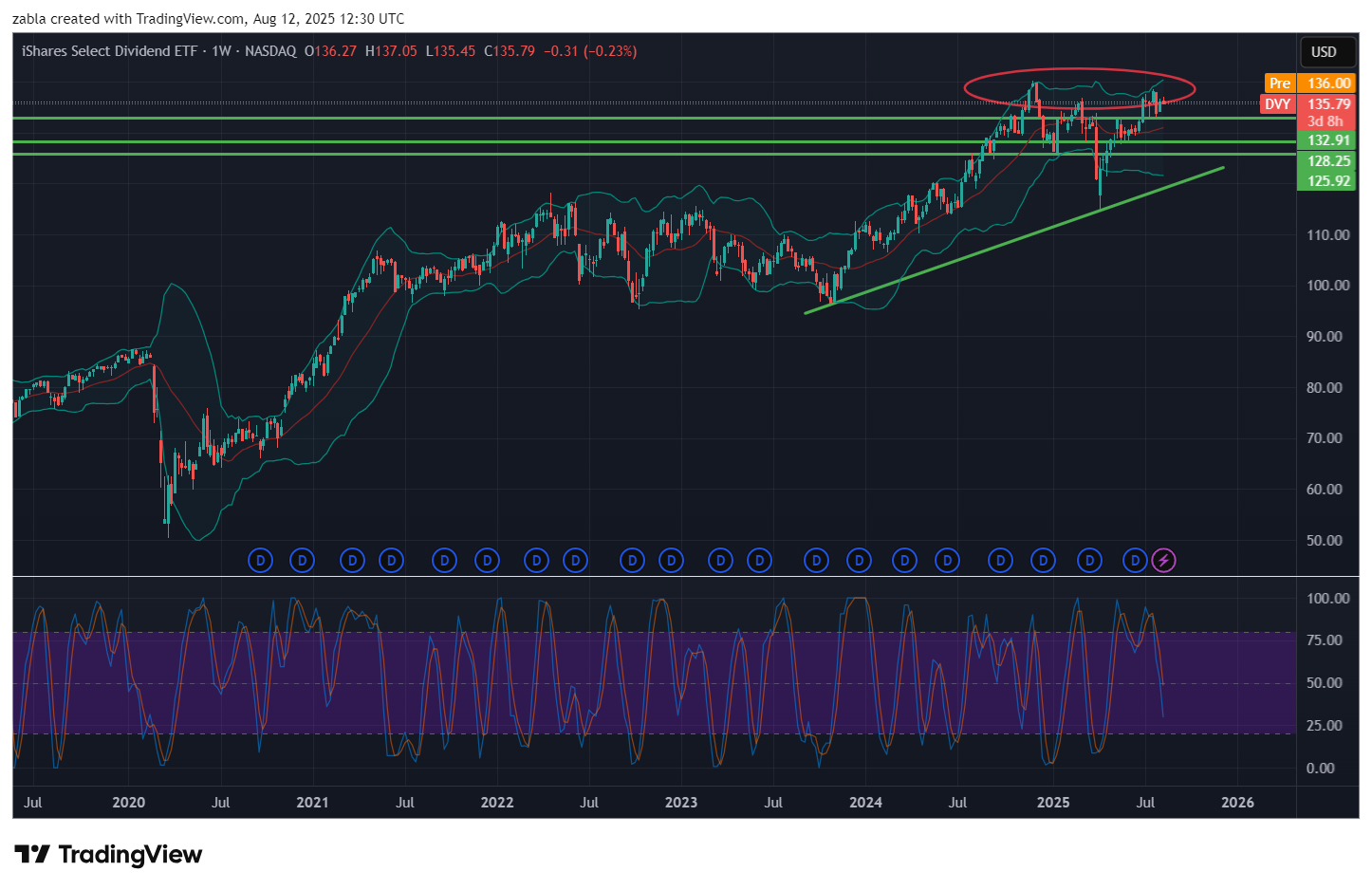Click the 2023 label on time axis

coord(680,803)
